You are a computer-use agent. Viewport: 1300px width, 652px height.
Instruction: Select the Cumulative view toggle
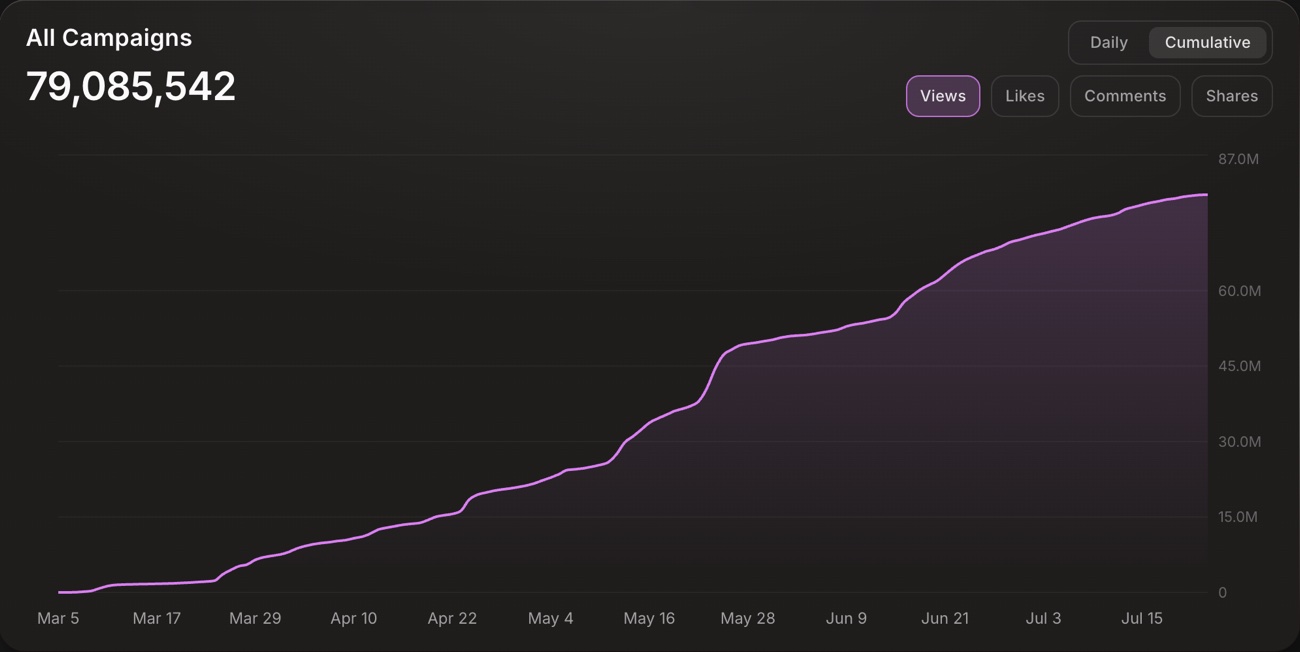tap(1207, 43)
